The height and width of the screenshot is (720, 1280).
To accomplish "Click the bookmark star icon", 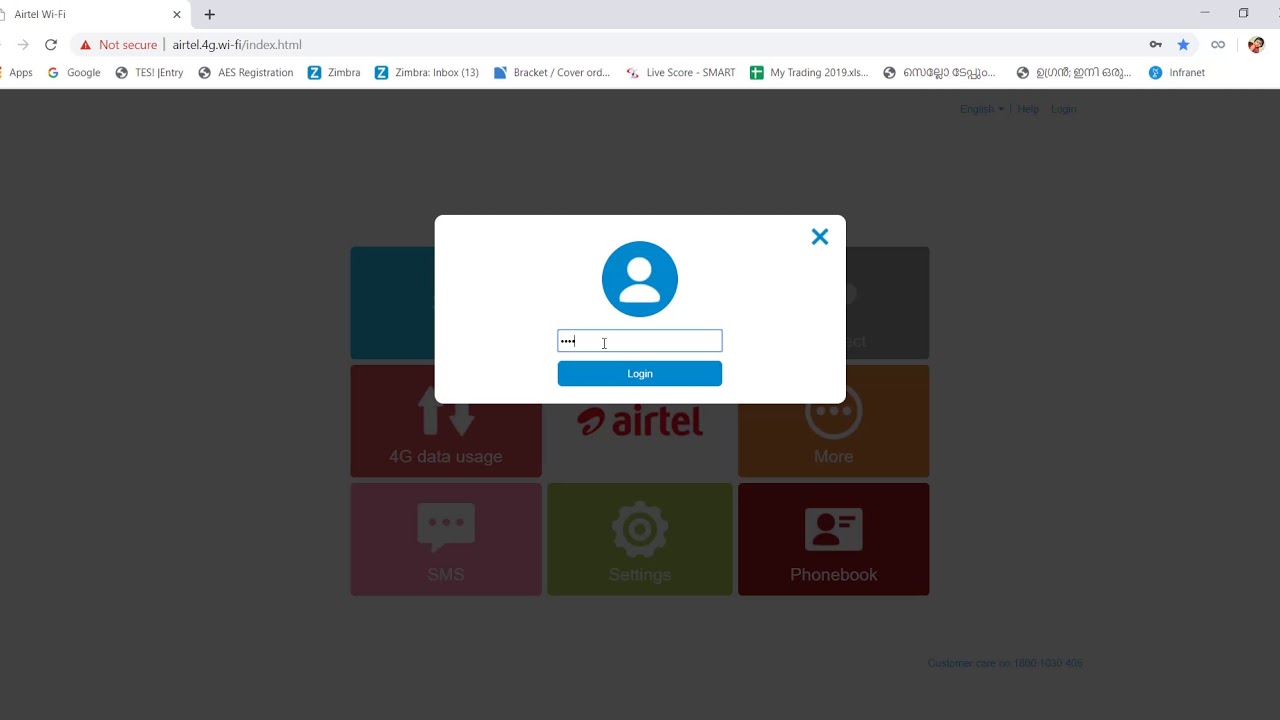I will point(1184,45).
